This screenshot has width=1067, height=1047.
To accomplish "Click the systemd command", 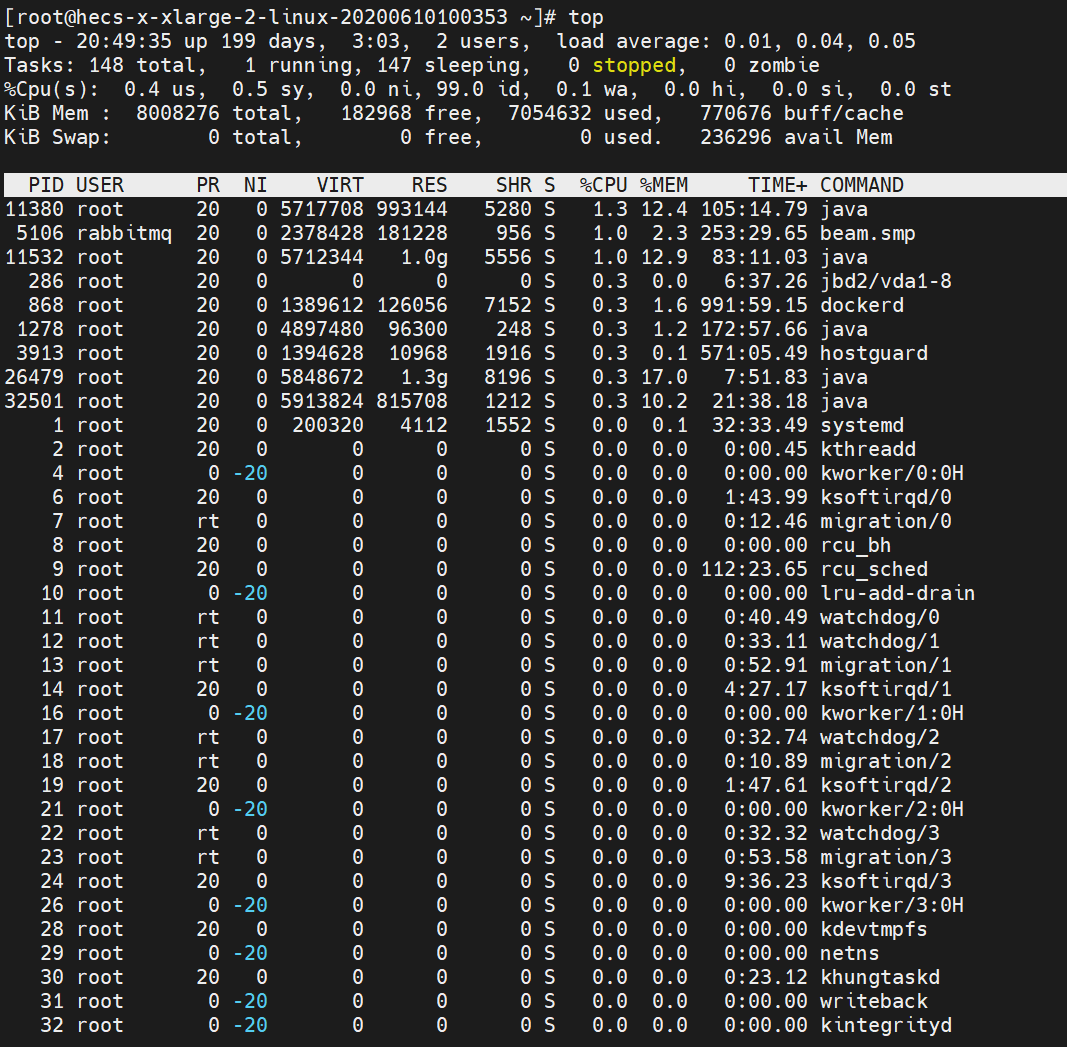I will click(862, 425).
